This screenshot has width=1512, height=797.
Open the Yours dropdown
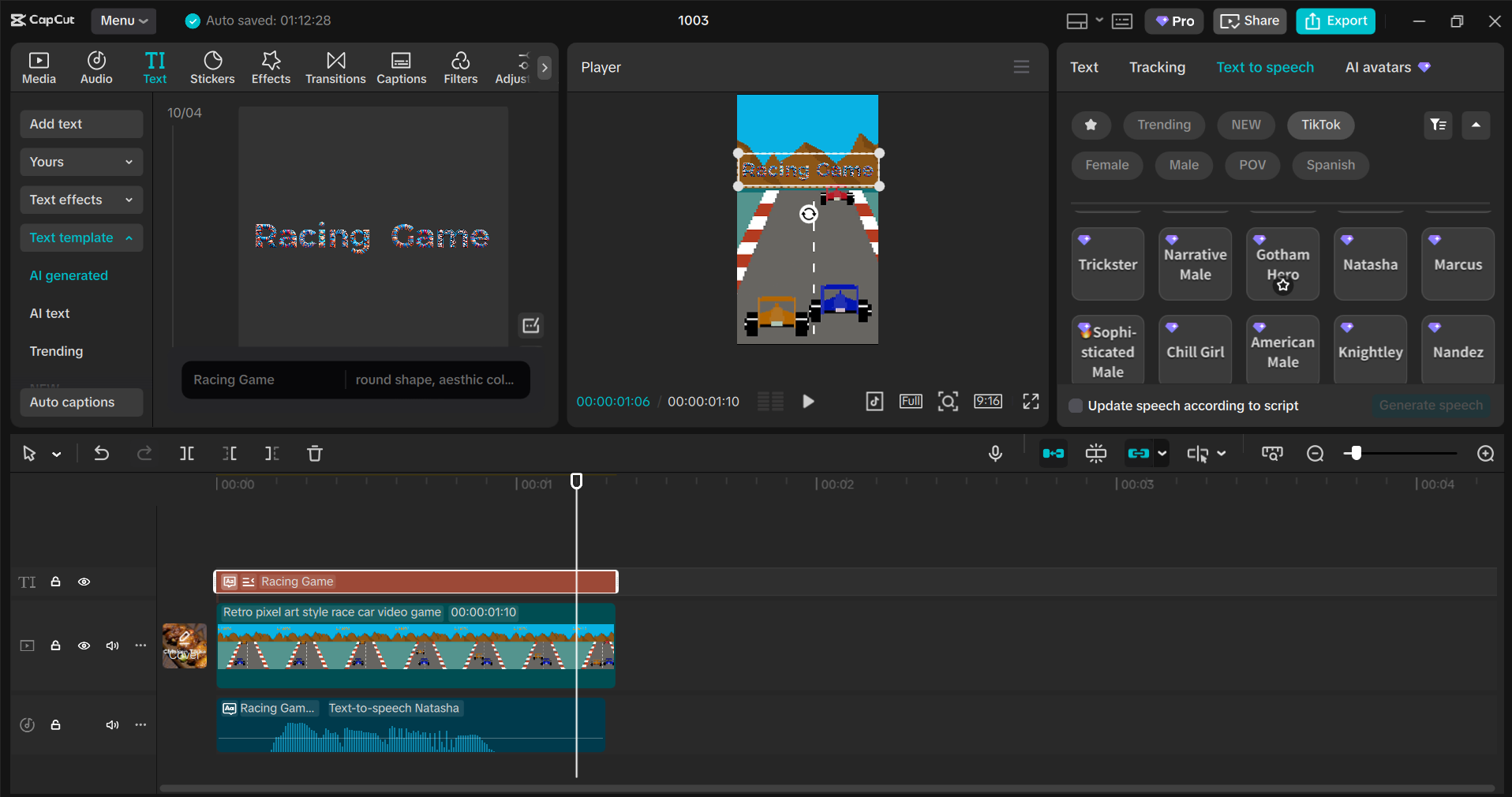[80, 162]
